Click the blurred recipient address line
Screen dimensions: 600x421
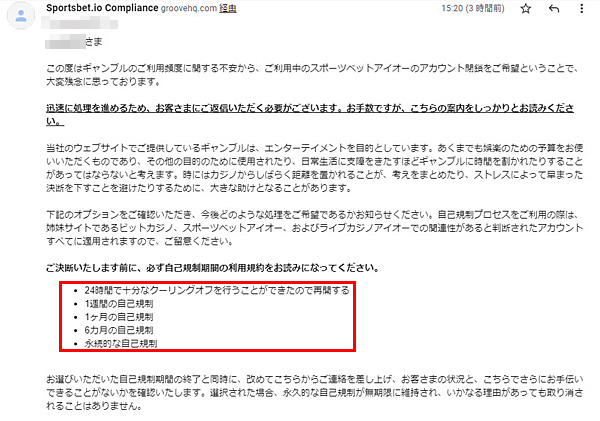pyautogui.click(x=80, y=23)
